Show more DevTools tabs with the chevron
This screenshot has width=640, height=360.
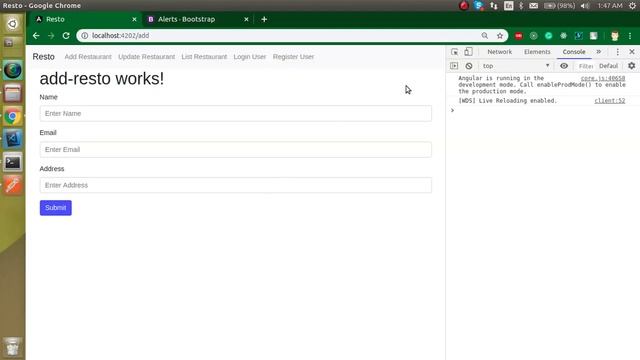599,52
